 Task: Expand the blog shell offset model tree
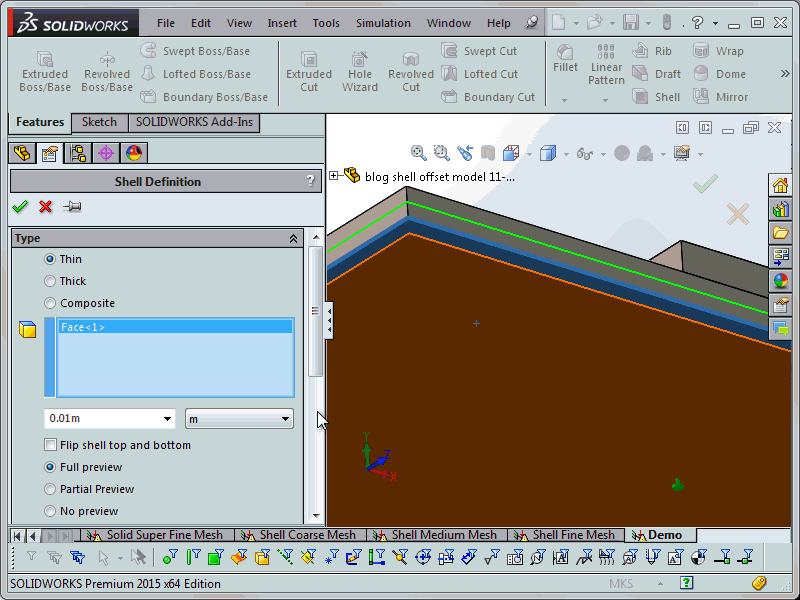click(334, 176)
